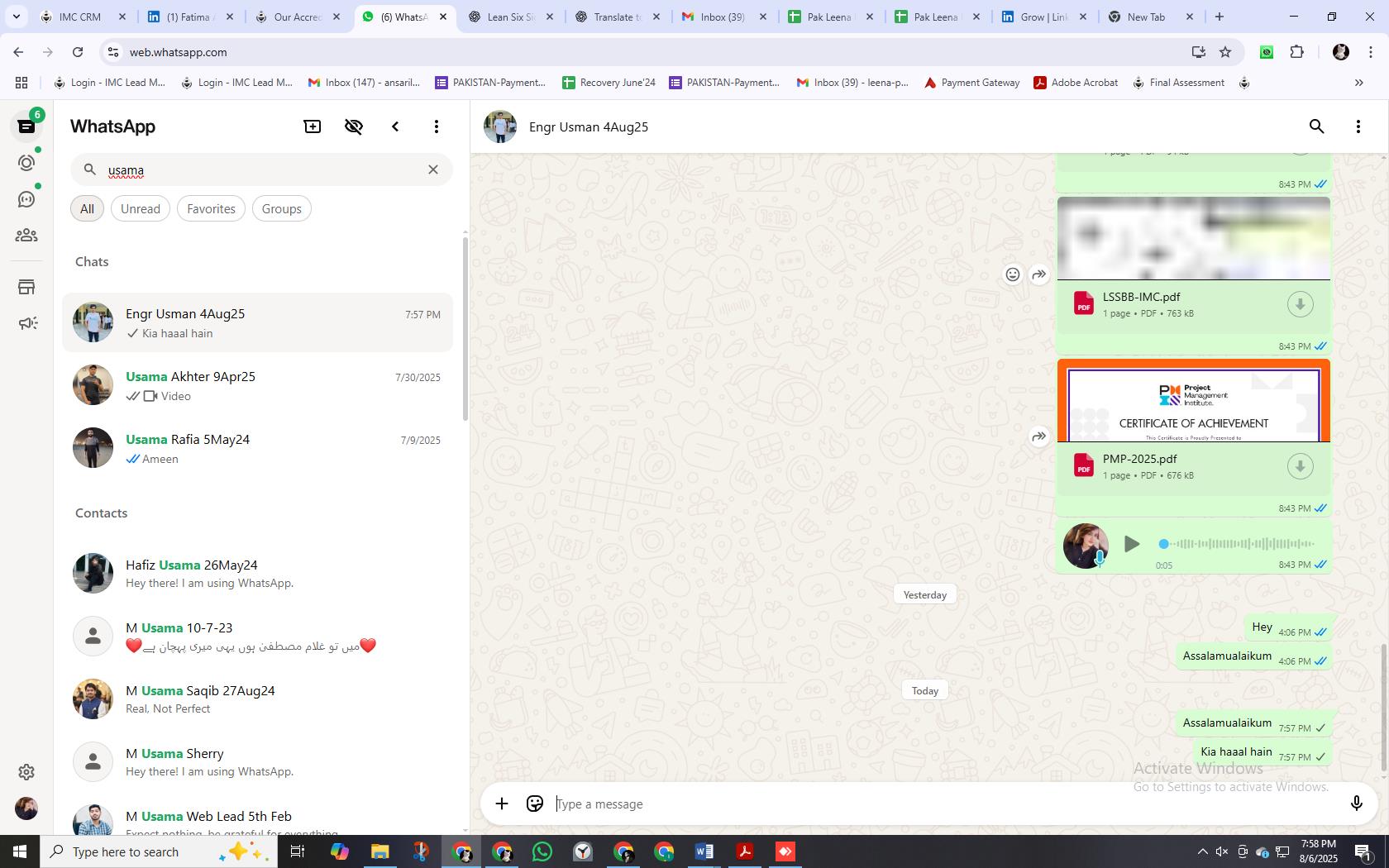Open the contact Hafiz Usama 26May24
This screenshot has width=1389, height=868.
[x=257, y=574]
